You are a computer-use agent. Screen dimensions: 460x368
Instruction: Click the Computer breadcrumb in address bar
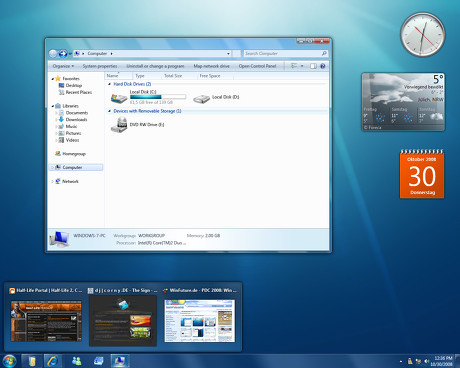tap(97, 53)
